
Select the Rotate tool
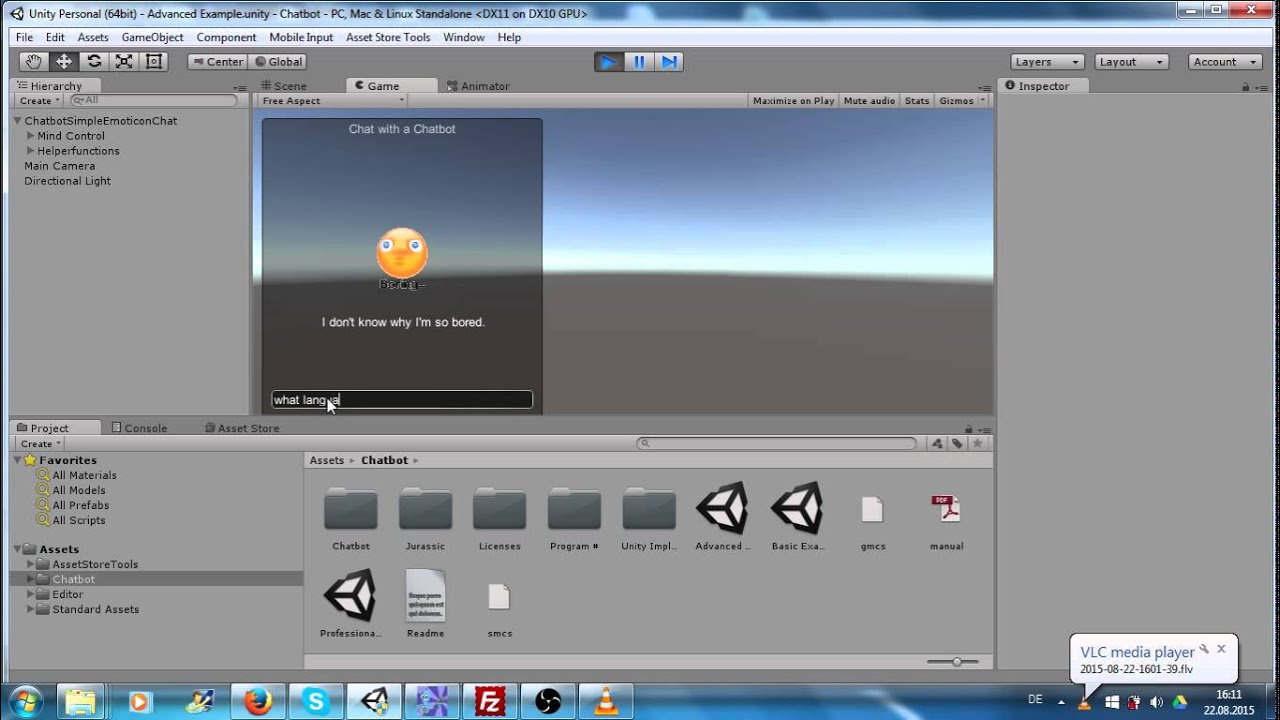coord(94,62)
